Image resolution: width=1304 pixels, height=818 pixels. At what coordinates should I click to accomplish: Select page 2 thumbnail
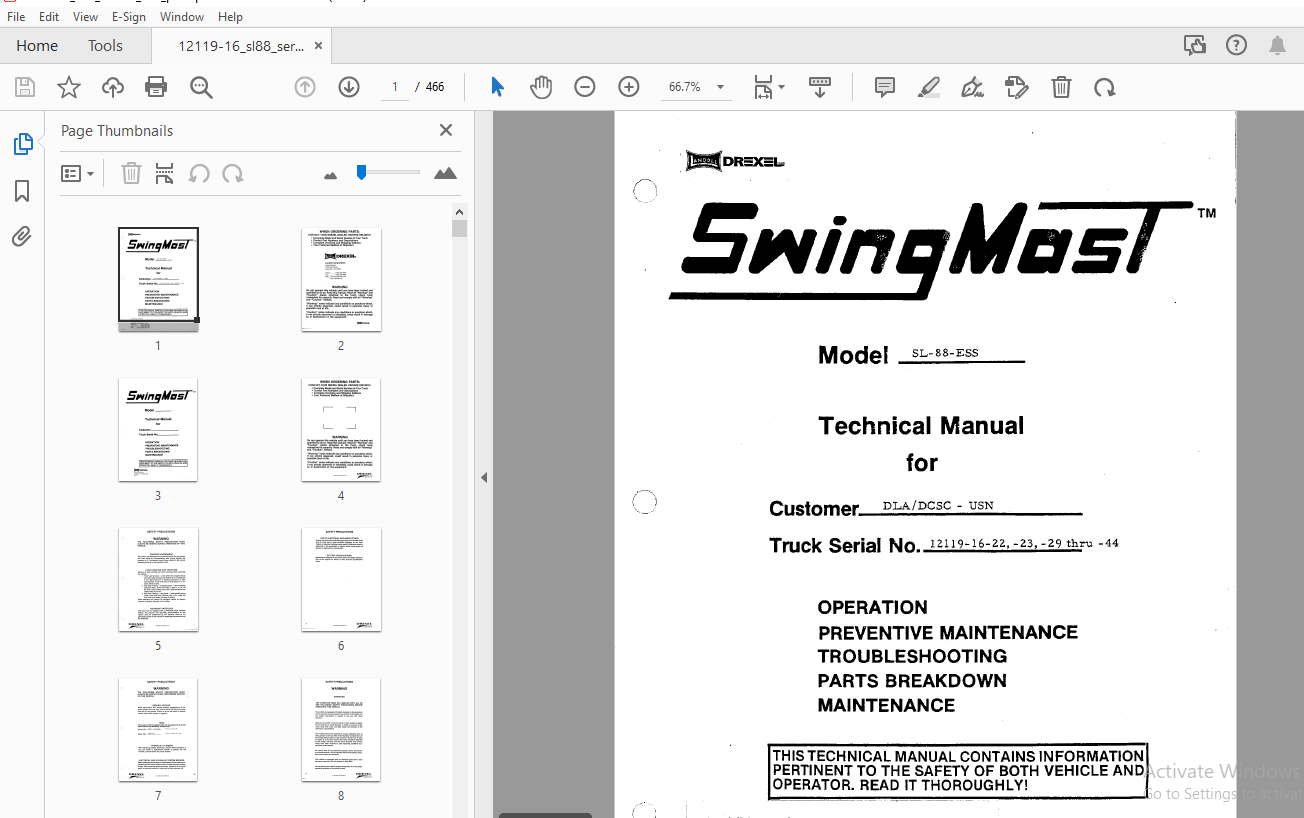[341, 279]
